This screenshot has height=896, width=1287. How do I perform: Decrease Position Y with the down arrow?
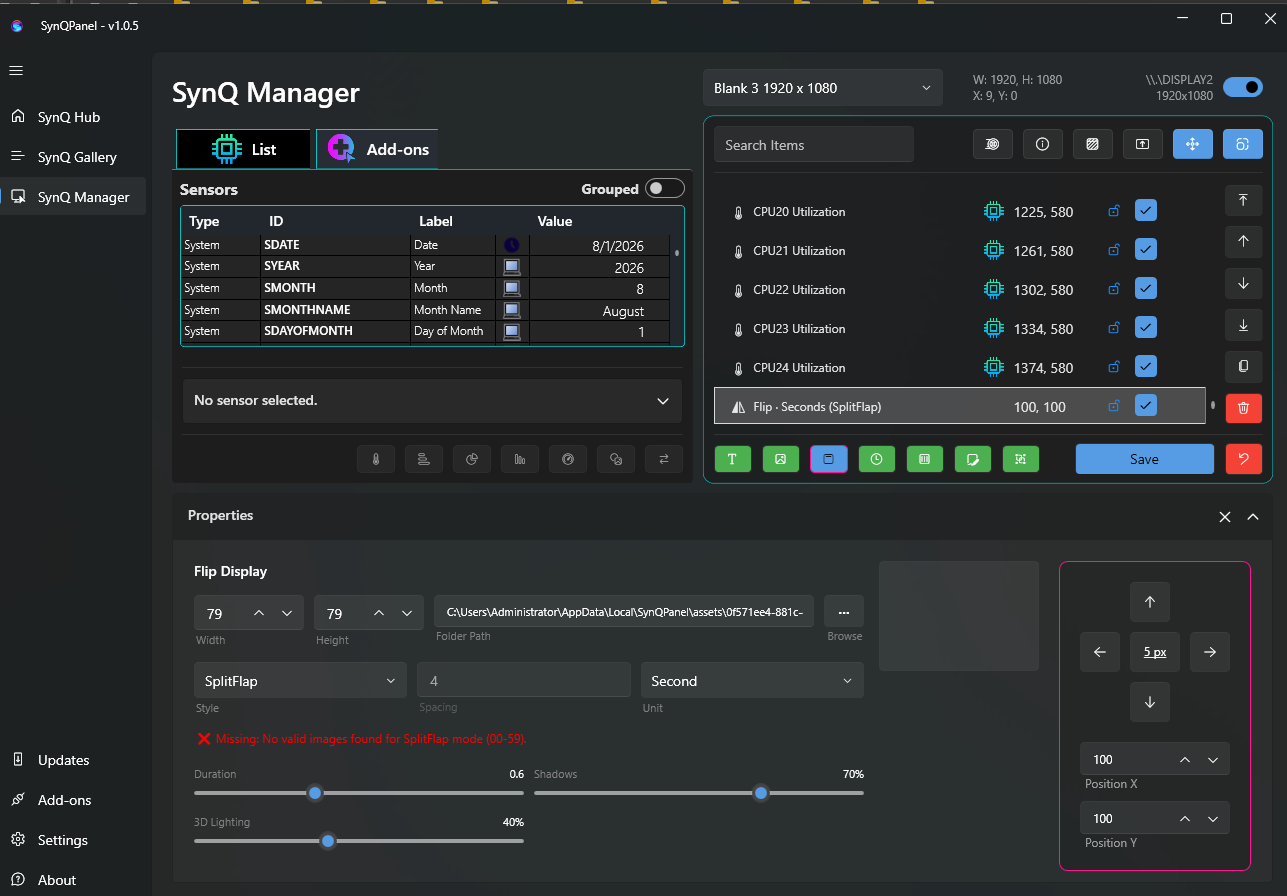pyautogui.click(x=1213, y=819)
